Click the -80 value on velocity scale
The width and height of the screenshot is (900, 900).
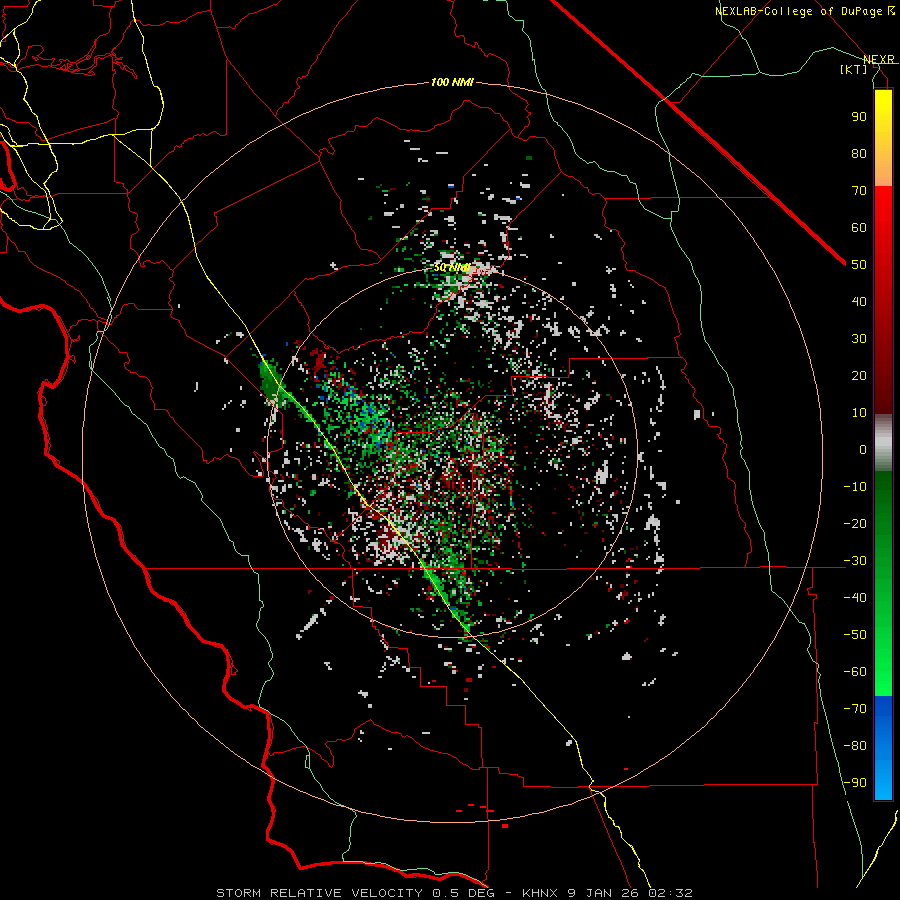tap(855, 746)
